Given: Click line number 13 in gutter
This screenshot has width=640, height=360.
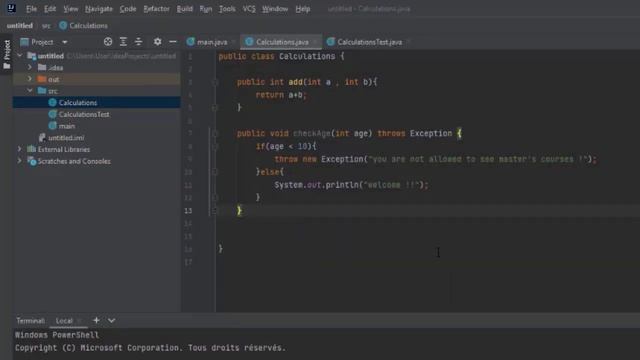Looking at the screenshot, I should 188,211.
